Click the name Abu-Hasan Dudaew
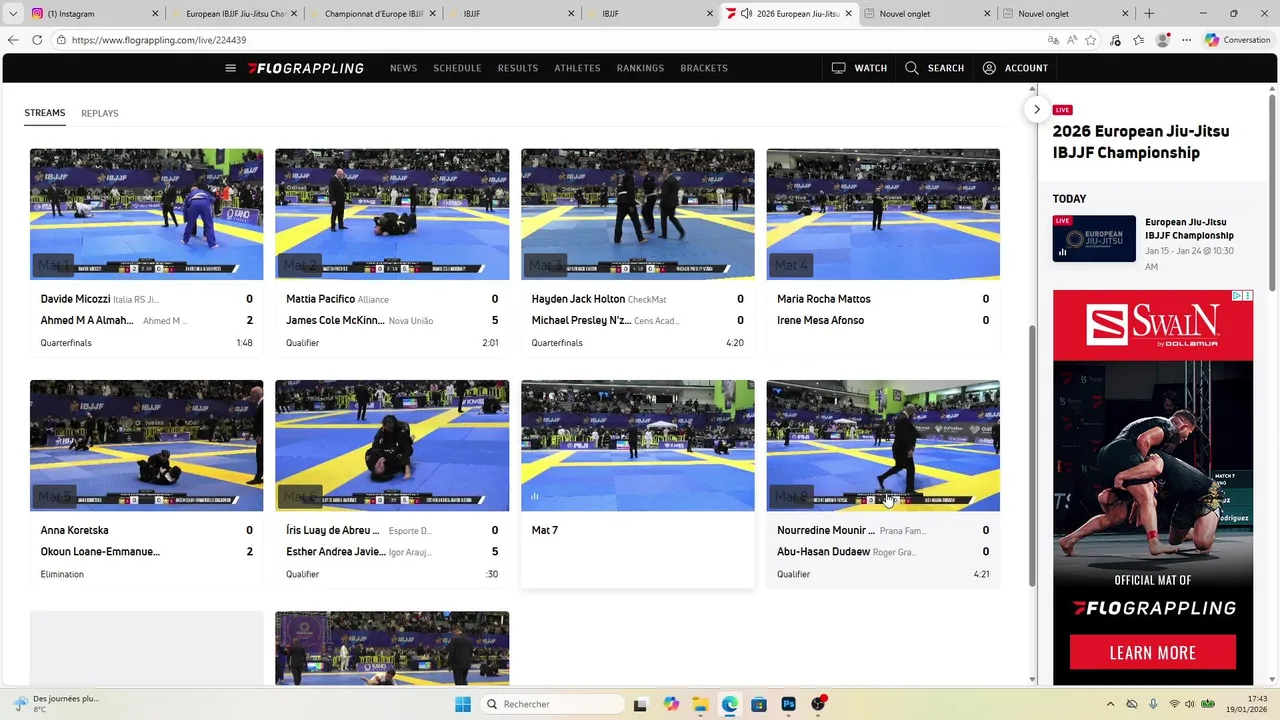This screenshot has width=1280, height=720. [823, 552]
